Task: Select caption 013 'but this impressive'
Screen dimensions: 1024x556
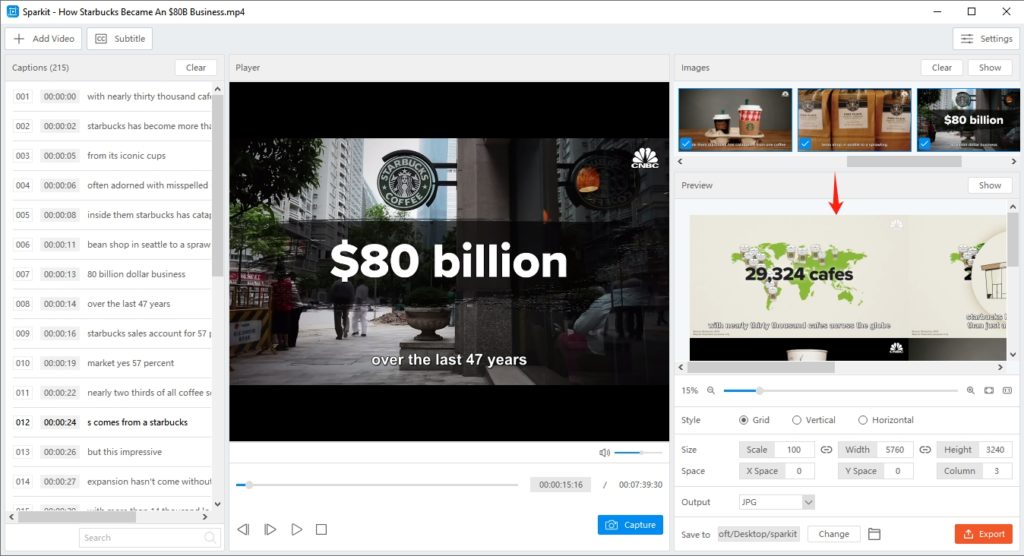Action: pos(112,451)
